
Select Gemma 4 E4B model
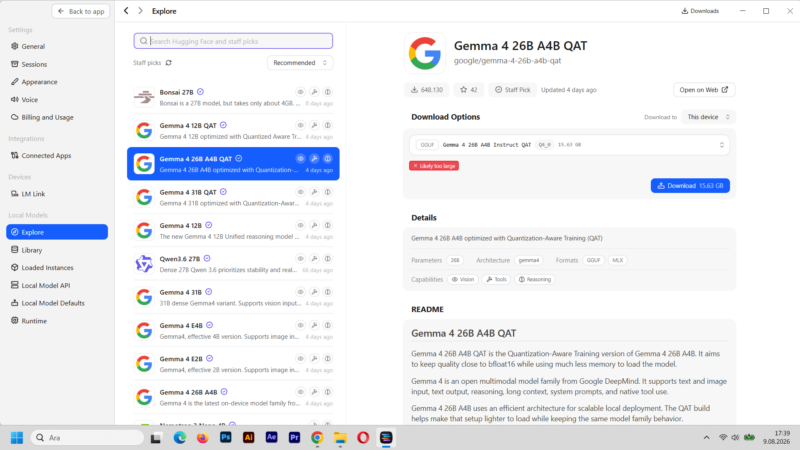(x=233, y=331)
